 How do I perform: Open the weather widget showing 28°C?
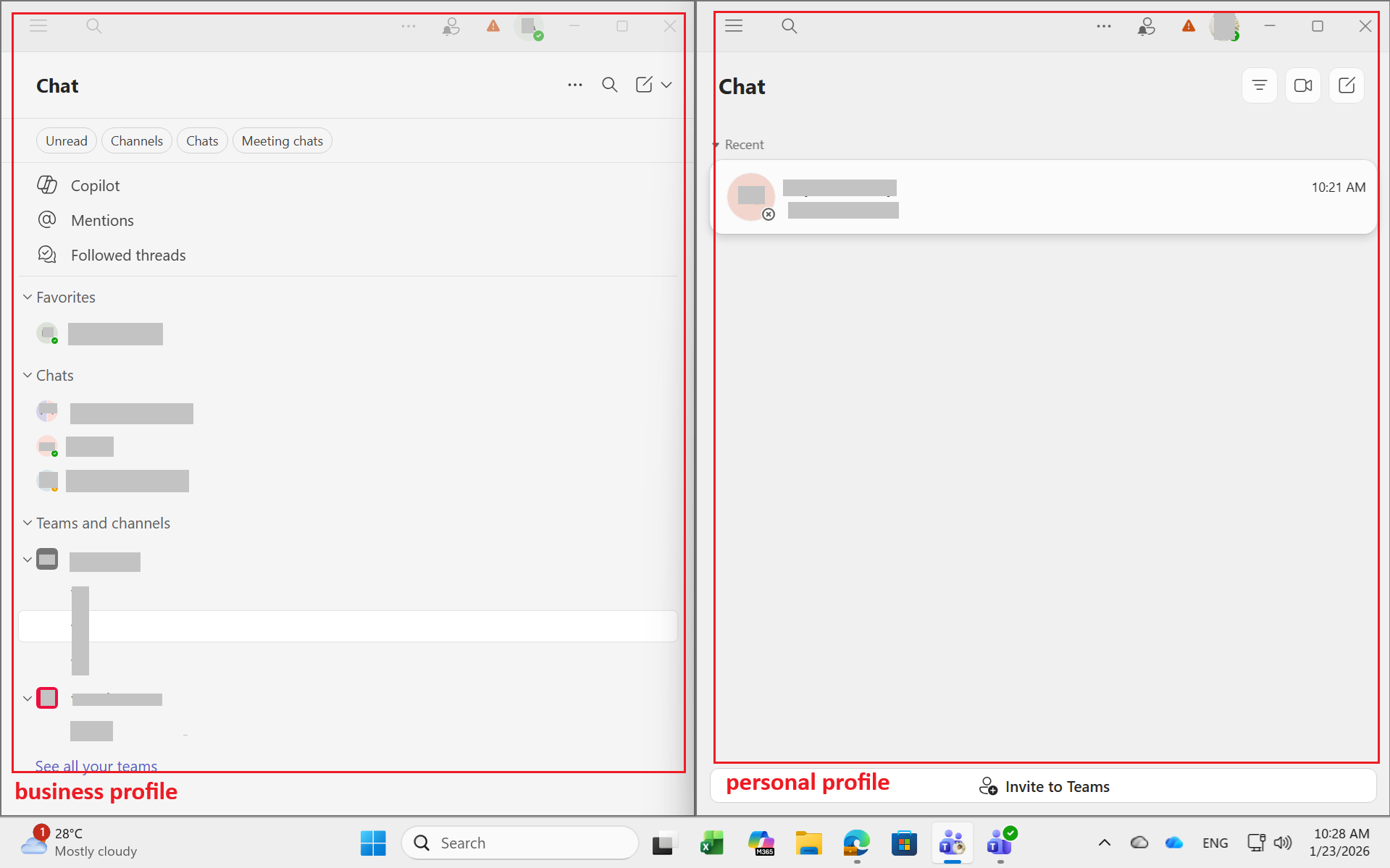[79, 842]
